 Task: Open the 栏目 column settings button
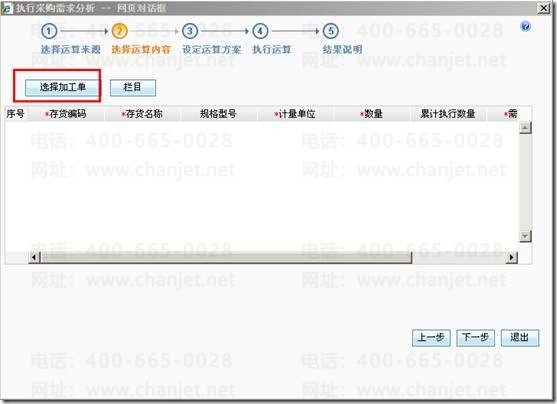[133, 87]
